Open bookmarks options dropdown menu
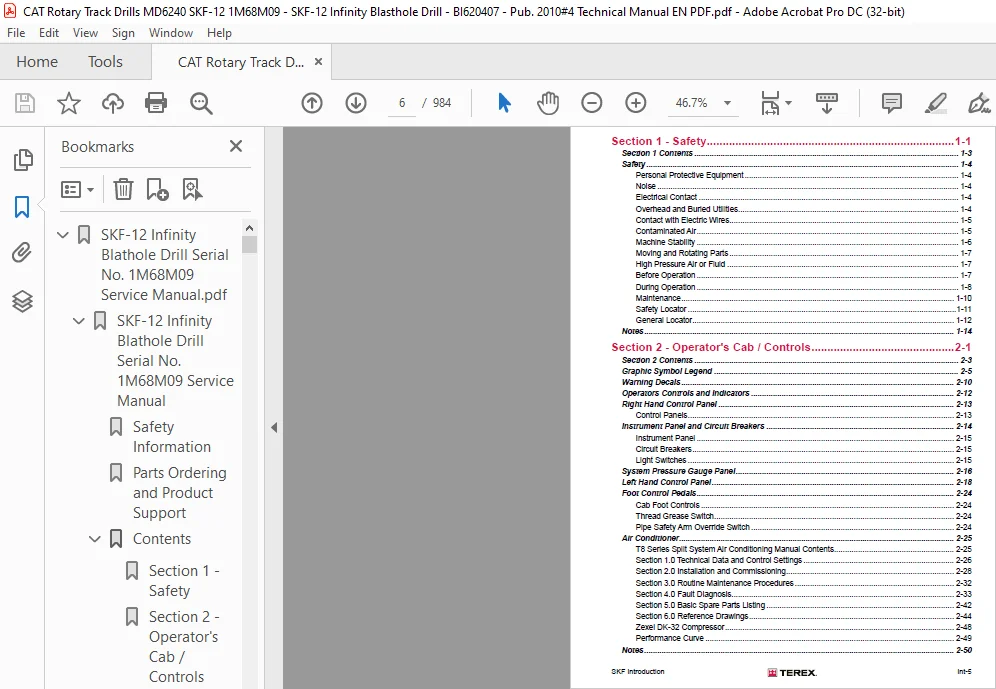 point(77,189)
